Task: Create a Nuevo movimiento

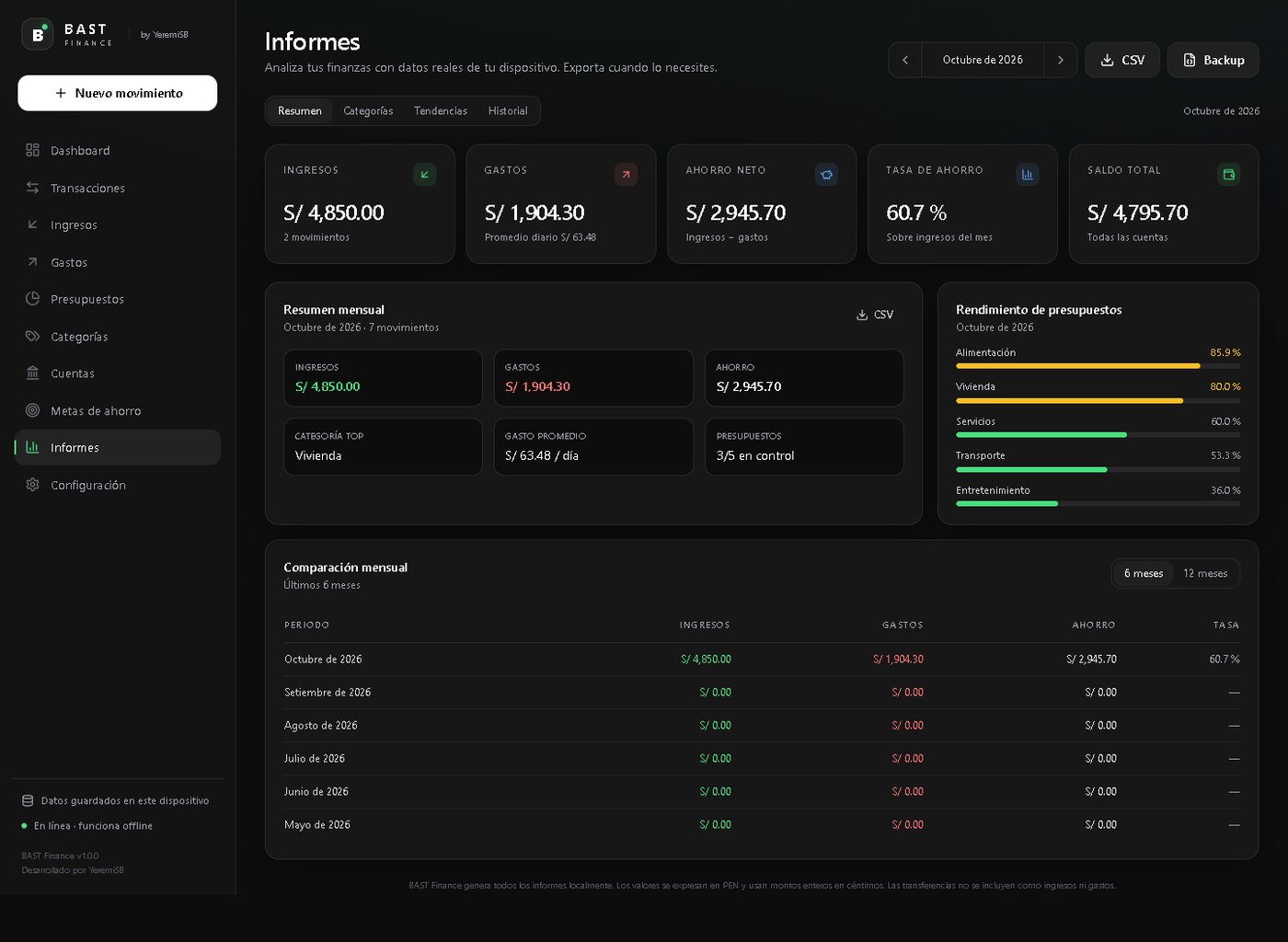Action: (x=118, y=93)
